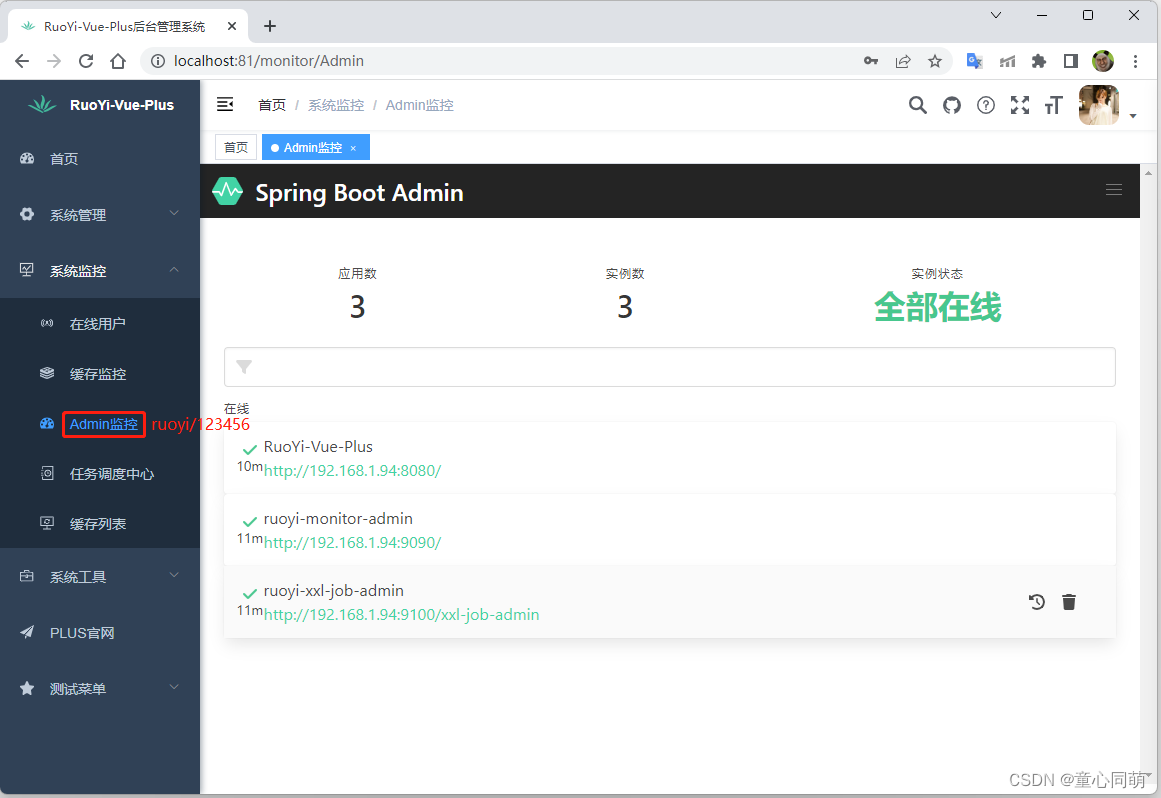
Task: Click the 系统管理 gear icon in sidebar
Action: tap(27, 214)
